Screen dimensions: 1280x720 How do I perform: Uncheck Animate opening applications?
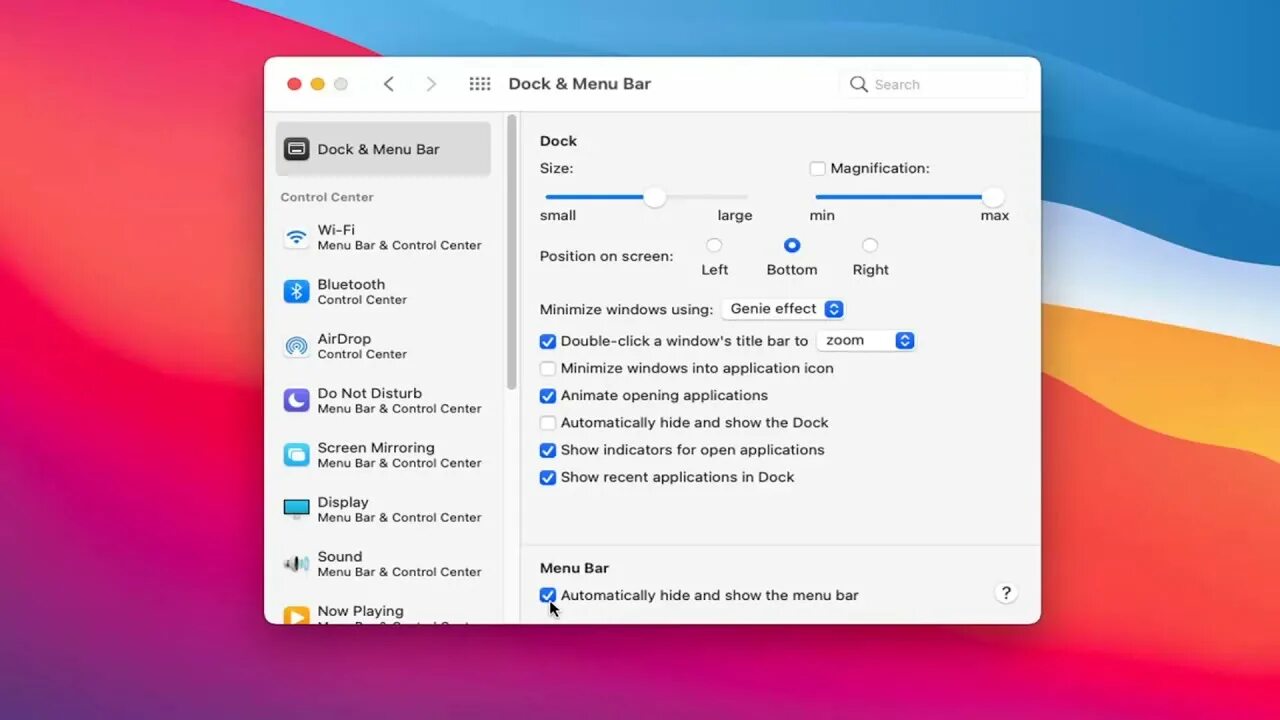tap(547, 396)
